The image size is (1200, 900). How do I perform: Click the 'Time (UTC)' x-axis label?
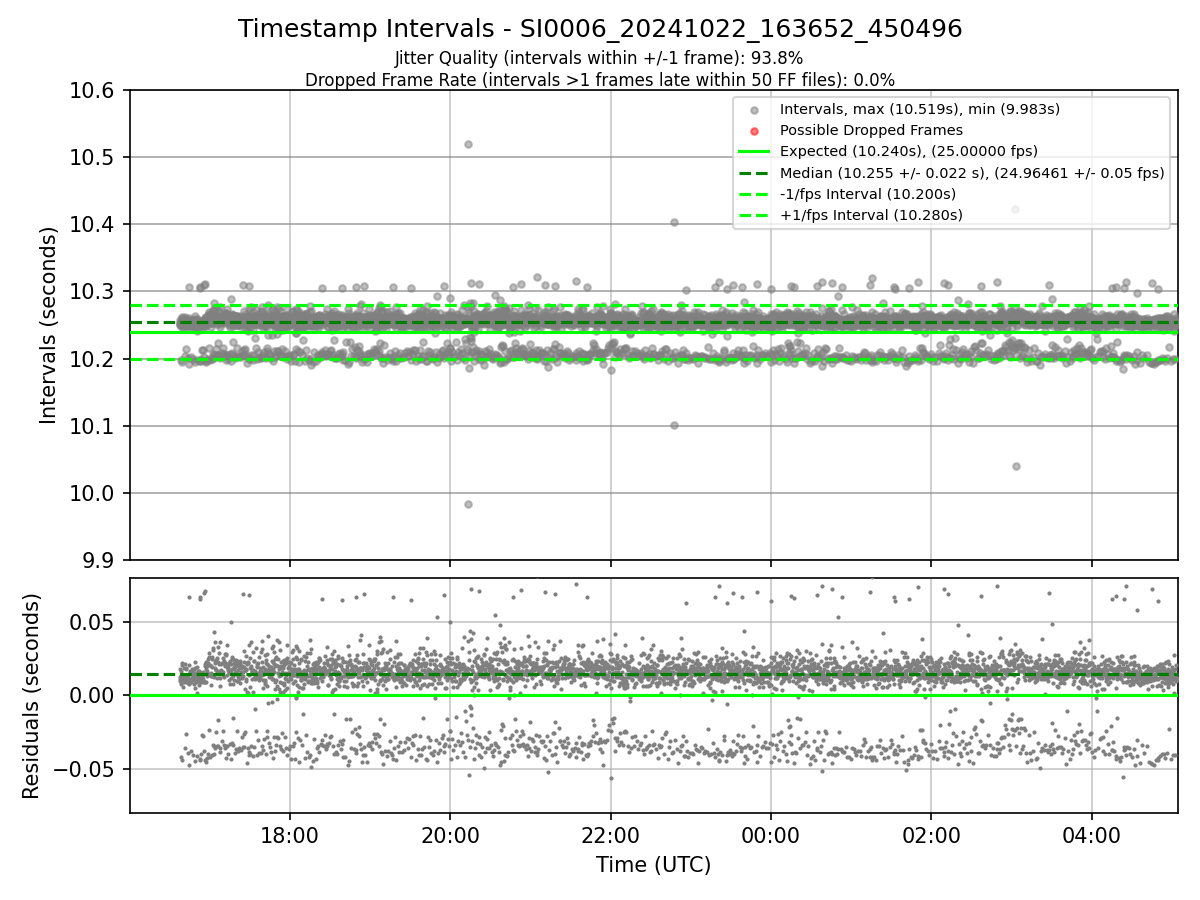pyautogui.click(x=653, y=865)
